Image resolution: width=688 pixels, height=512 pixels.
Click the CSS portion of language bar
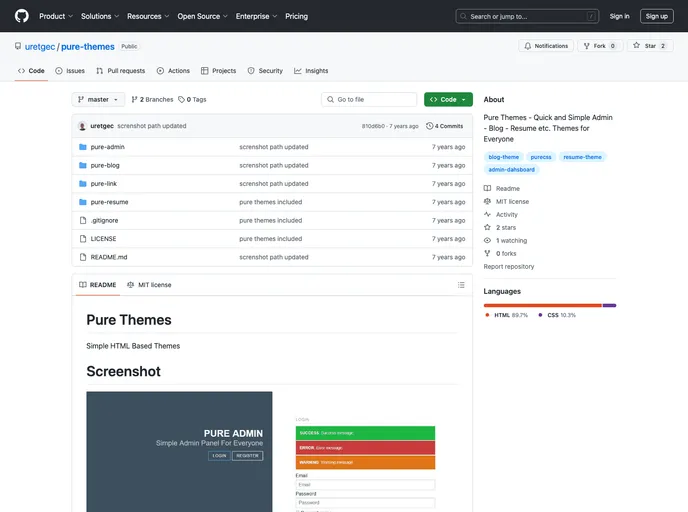tap(609, 305)
